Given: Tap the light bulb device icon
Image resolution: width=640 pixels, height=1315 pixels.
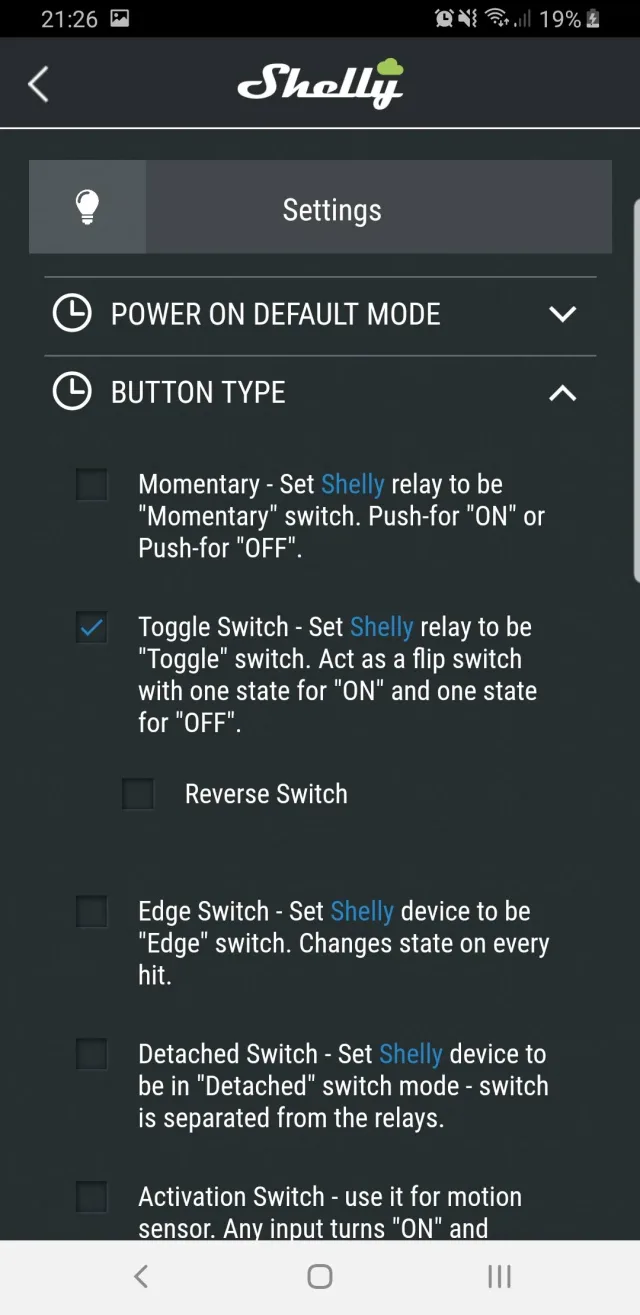Looking at the screenshot, I should coord(88,207).
